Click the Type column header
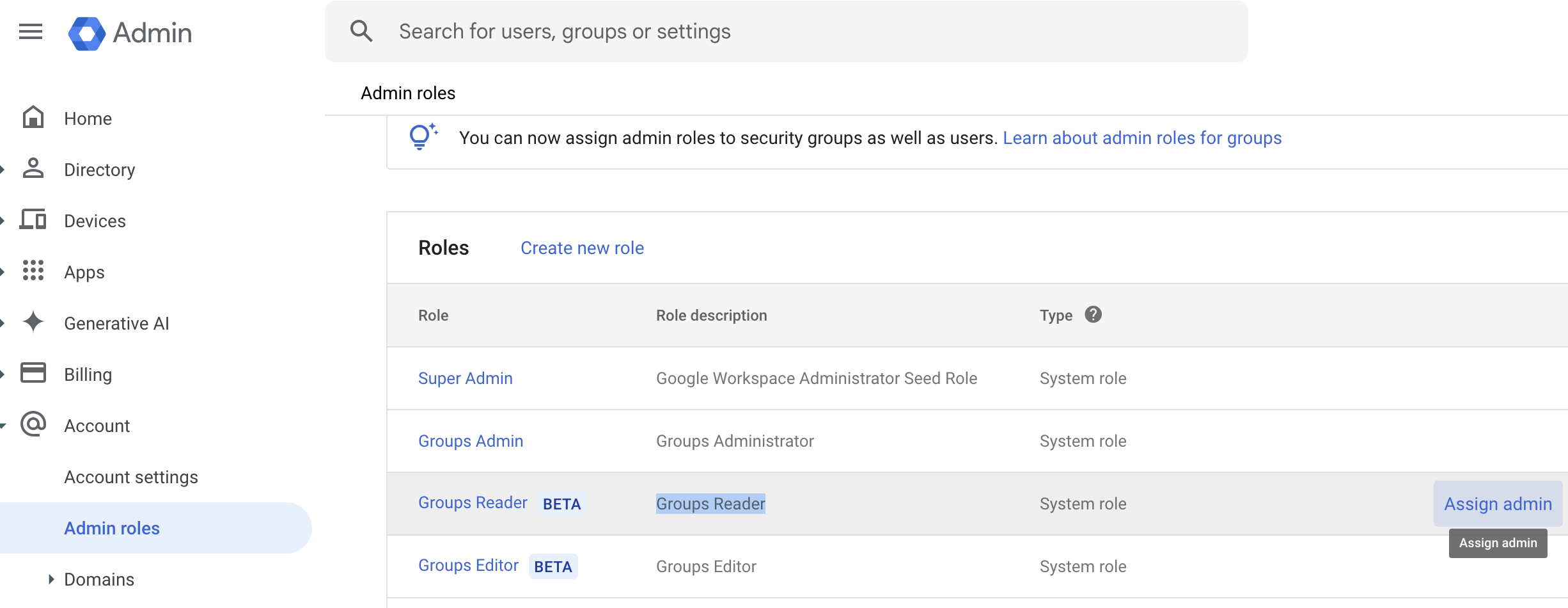 pos(1056,316)
